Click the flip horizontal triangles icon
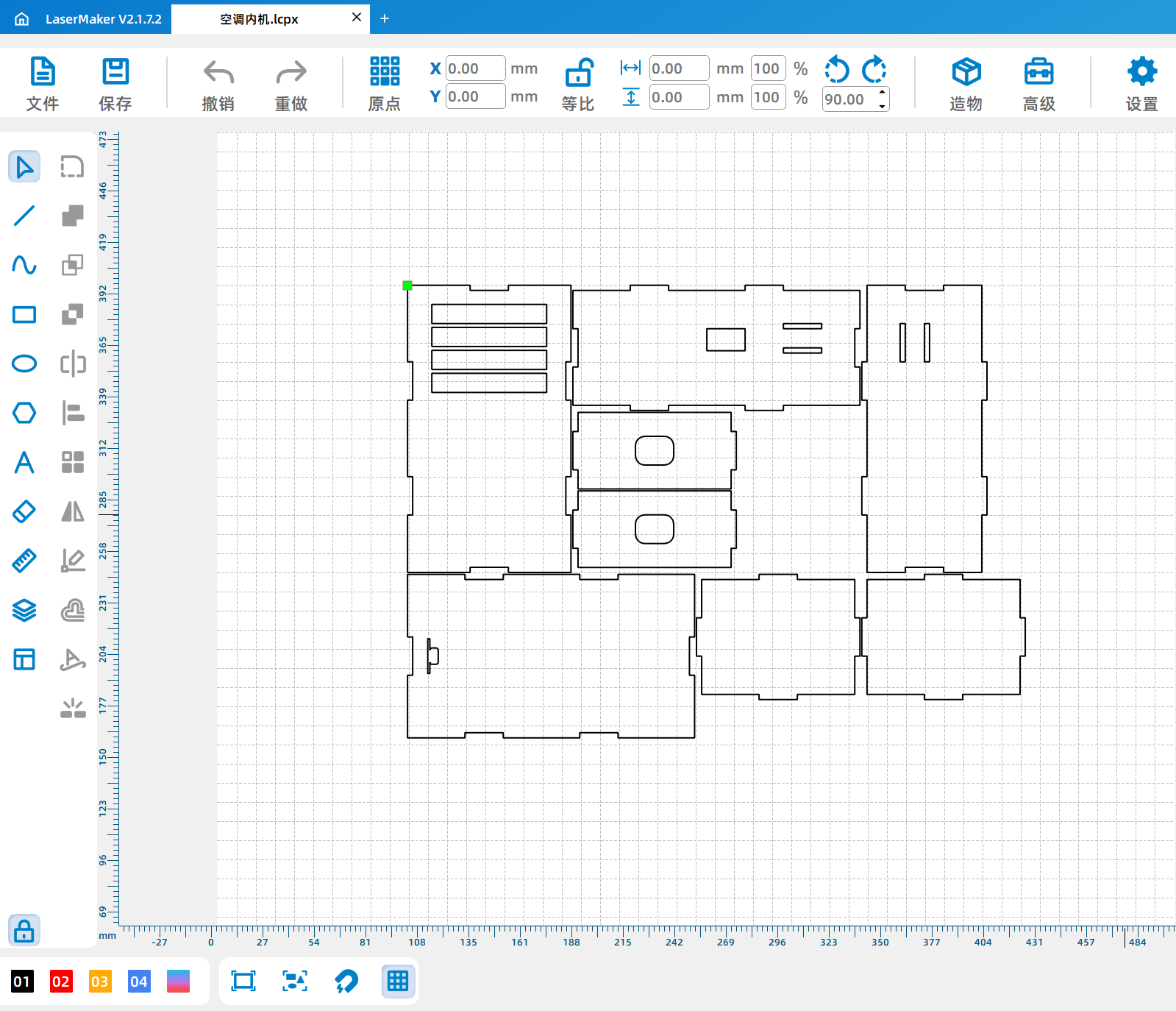 (73, 511)
